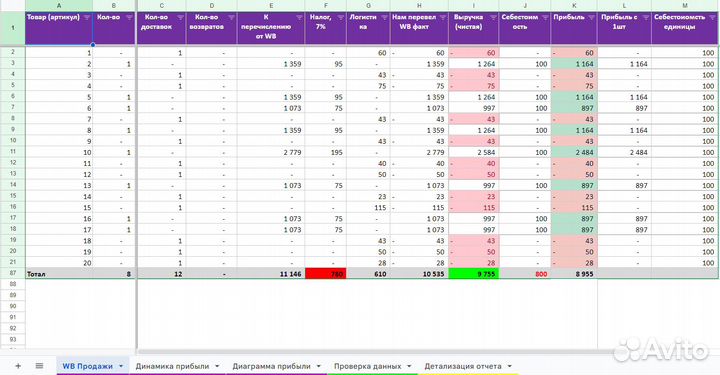This screenshot has width=720, height=375.
Task: Expand Детализация отчета tab options arrow
Action: pyautogui.click(x=509, y=366)
